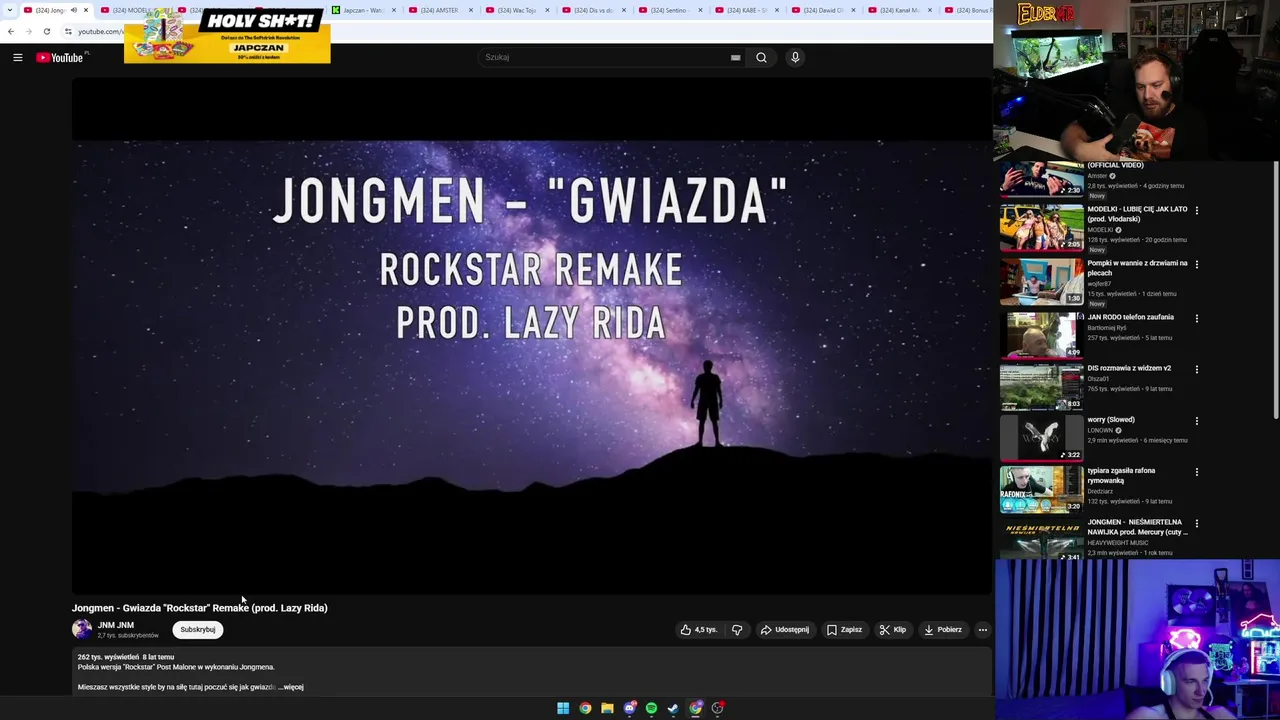Open the tab search dropdown arrow
The width and height of the screenshot is (1280, 720).
coord(9,10)
